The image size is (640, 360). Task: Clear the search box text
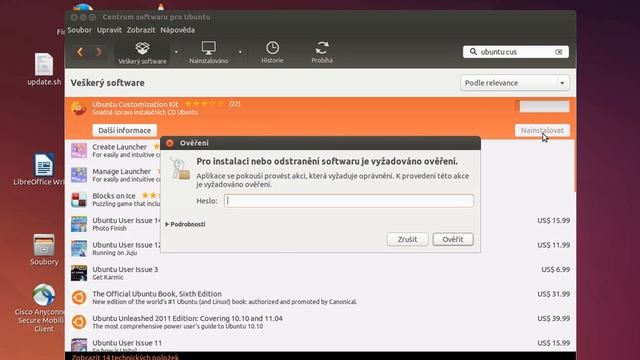coord(558,52)
